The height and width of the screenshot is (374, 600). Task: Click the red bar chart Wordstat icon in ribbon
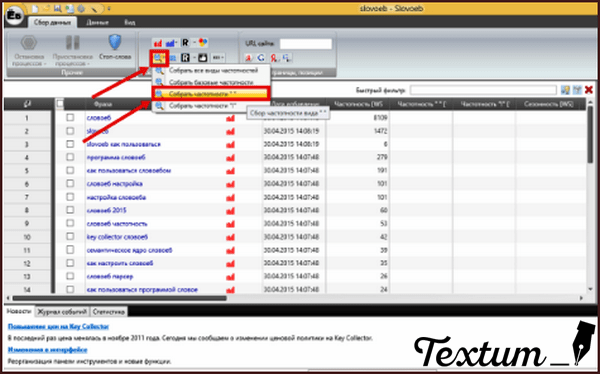pos(158,42)
